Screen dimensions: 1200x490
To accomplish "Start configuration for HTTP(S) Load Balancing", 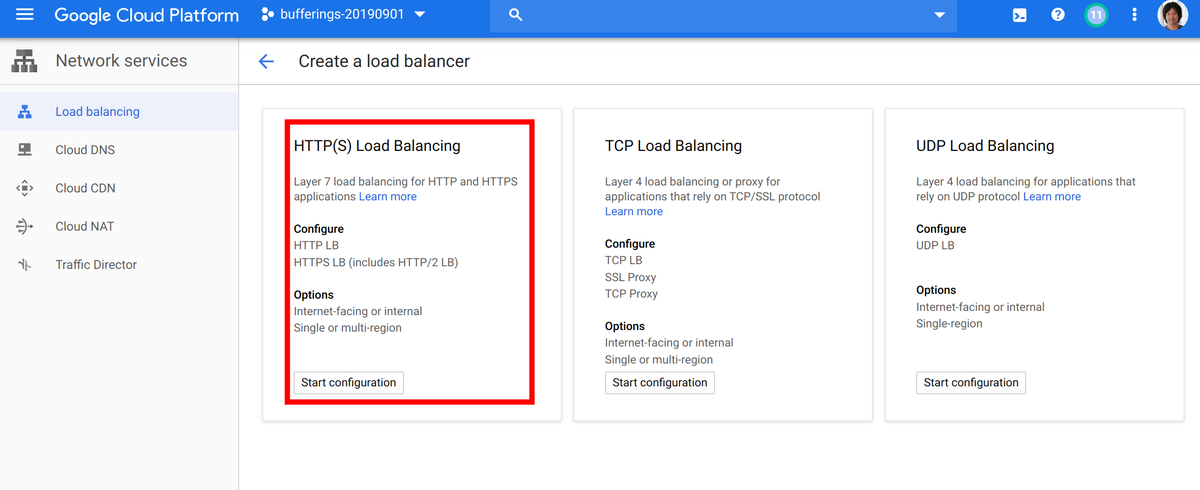I will tap(349, 382).
